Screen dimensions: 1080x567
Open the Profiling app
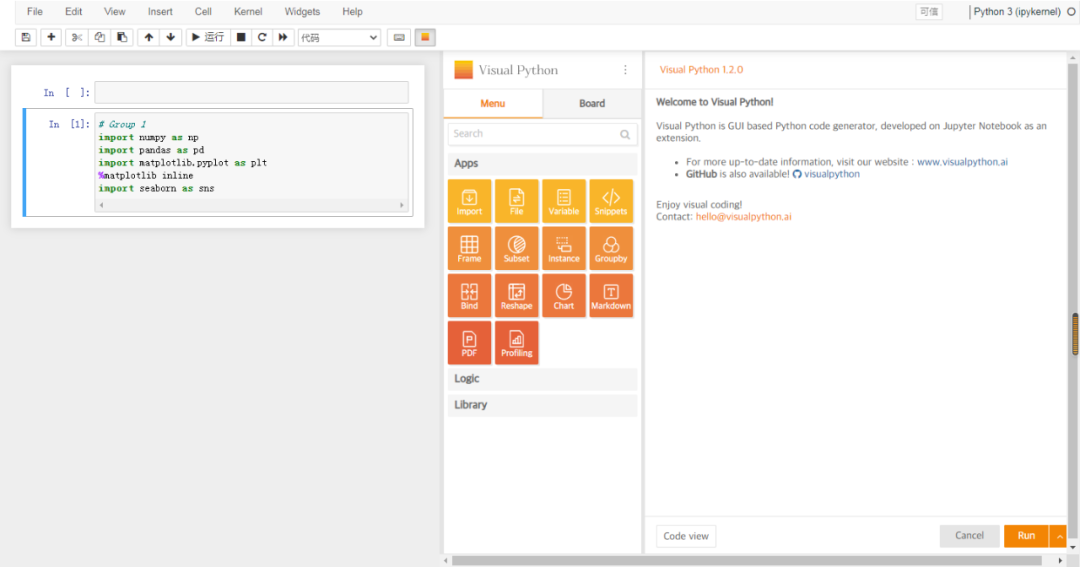pyautogui.click(x=517, y=342)
